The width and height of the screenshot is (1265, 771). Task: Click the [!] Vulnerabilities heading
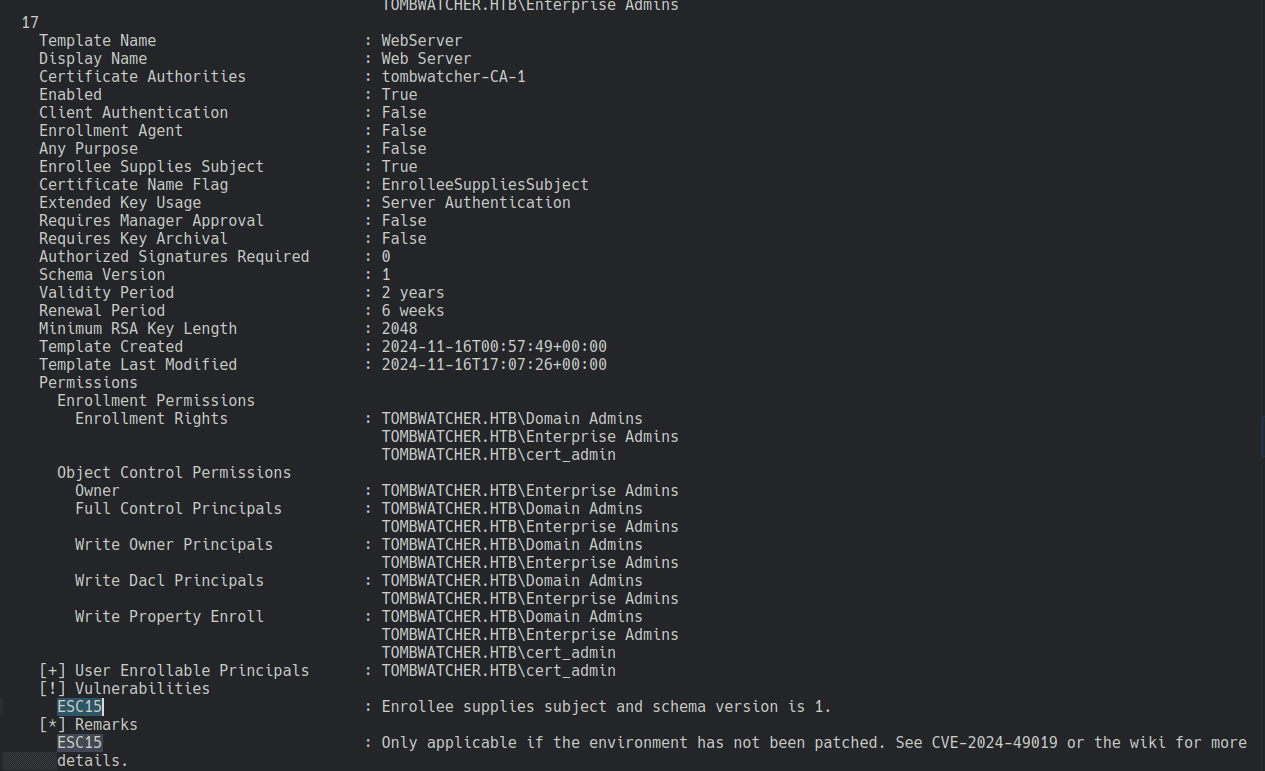pos(124,689)
